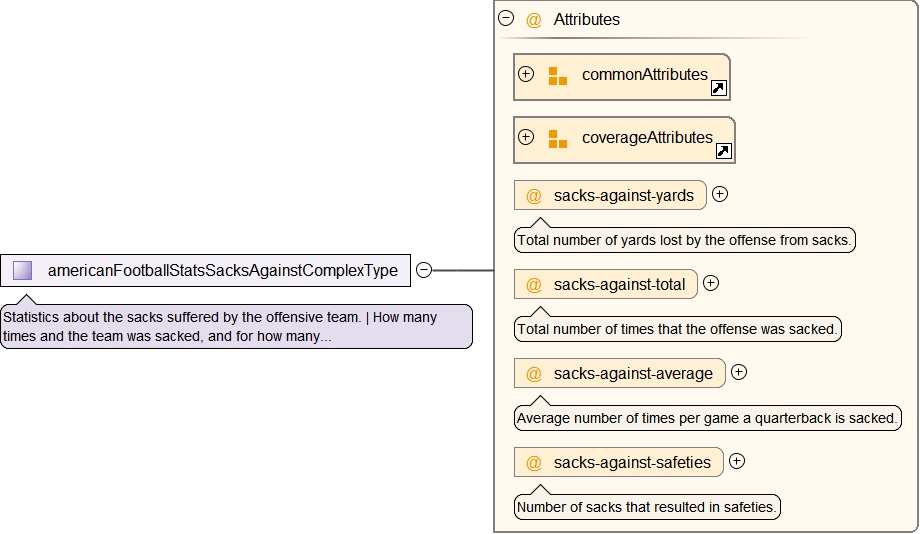Select the sacks-against-average attribute name
Image resolution: width=920 pixels, height=534 pixels.
633,373
